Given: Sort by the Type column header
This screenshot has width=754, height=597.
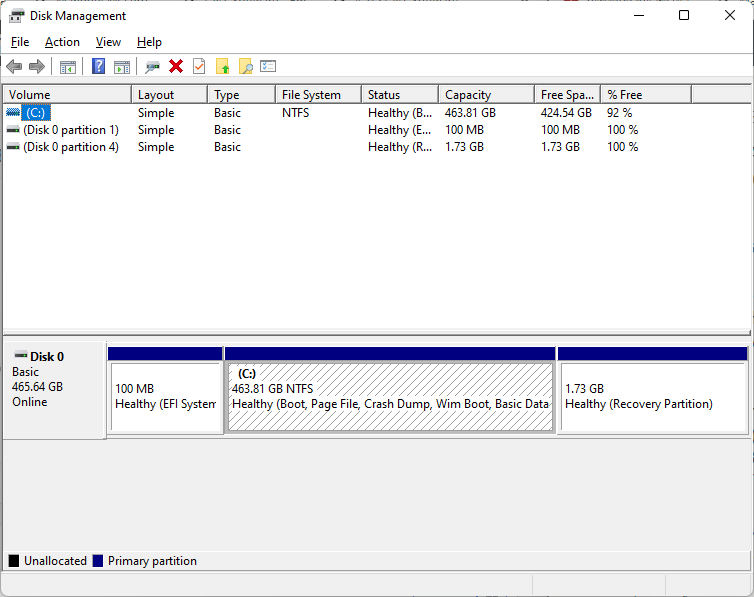Looking at the screenshot, I should point(242,95).
